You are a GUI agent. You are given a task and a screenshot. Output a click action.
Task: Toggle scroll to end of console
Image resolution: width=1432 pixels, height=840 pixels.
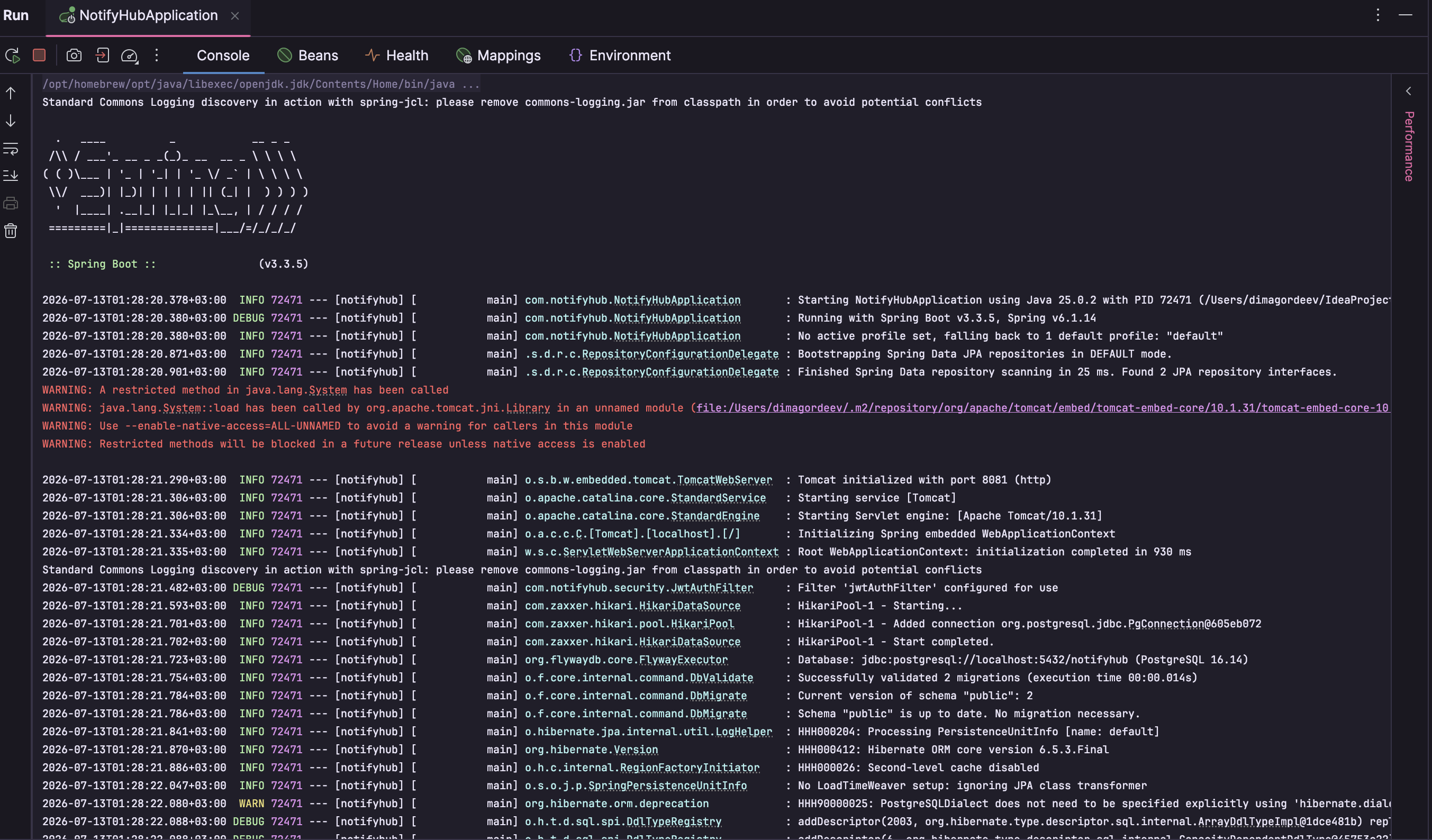(11, 176)
